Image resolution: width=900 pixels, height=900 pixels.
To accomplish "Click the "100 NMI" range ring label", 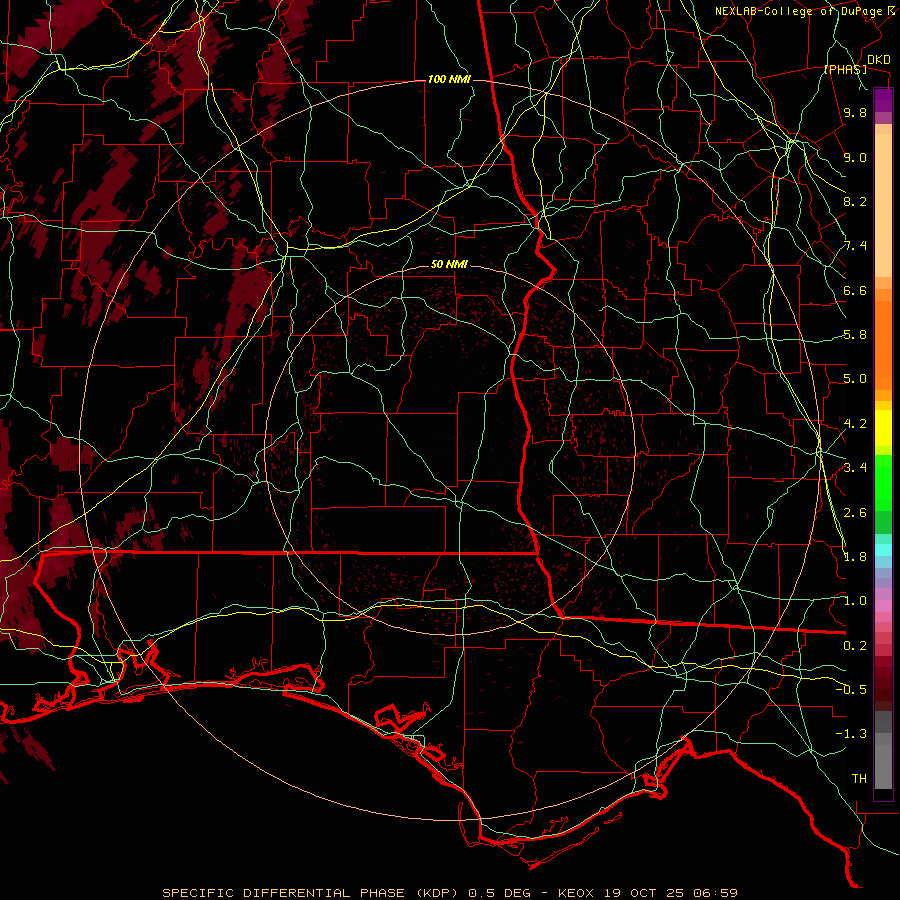I will (449, 79).
